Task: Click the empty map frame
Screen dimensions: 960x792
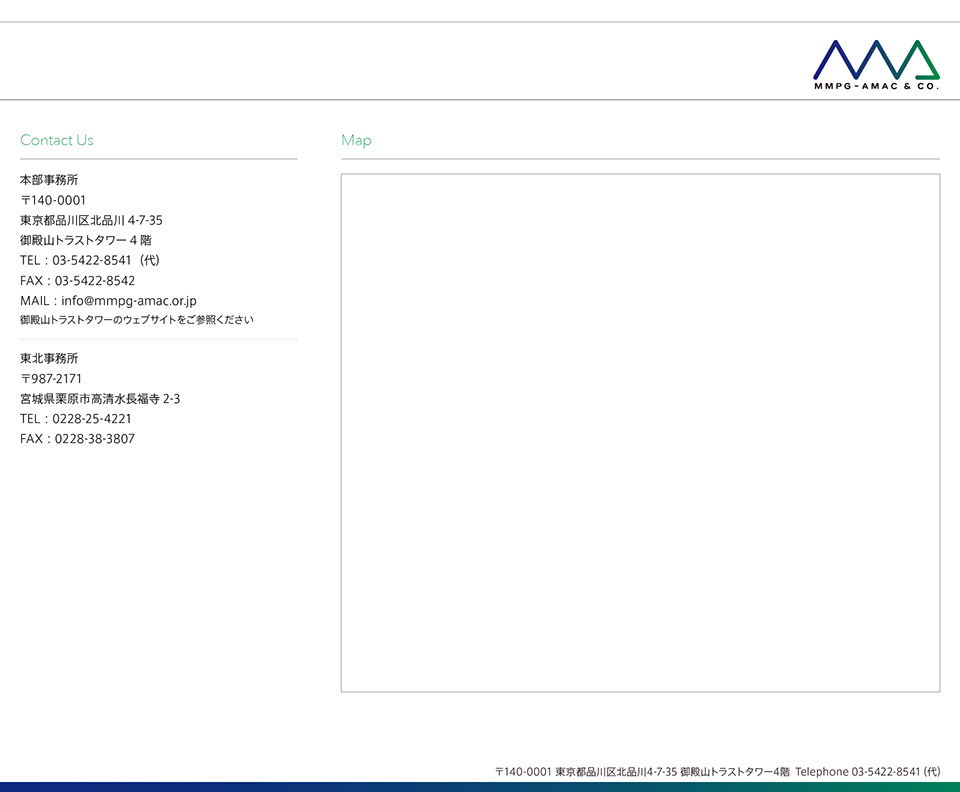Action: pos(640,433)
